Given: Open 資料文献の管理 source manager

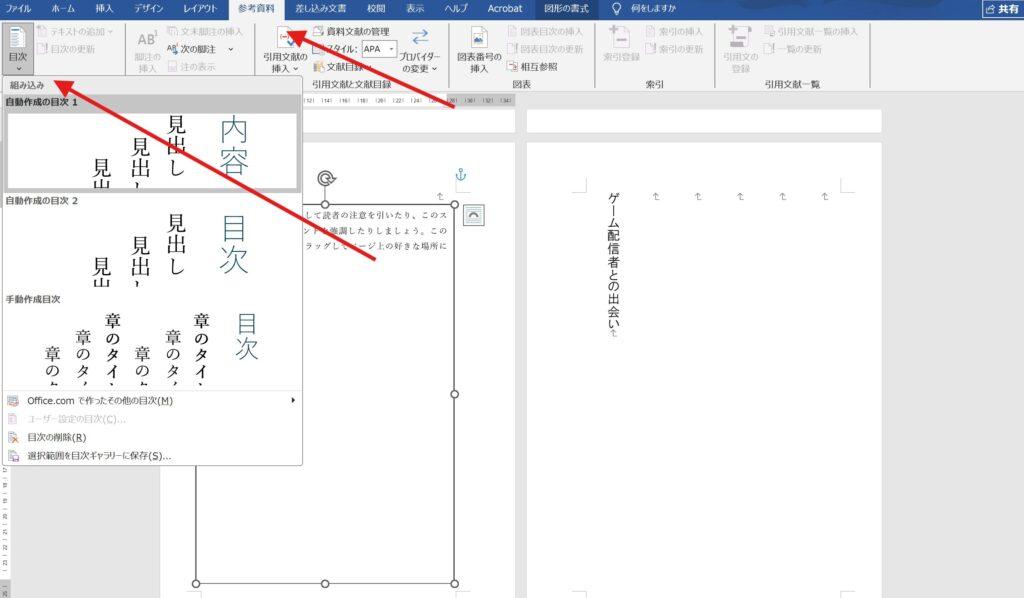Looking at the screenshot, I should pos(355,31).
